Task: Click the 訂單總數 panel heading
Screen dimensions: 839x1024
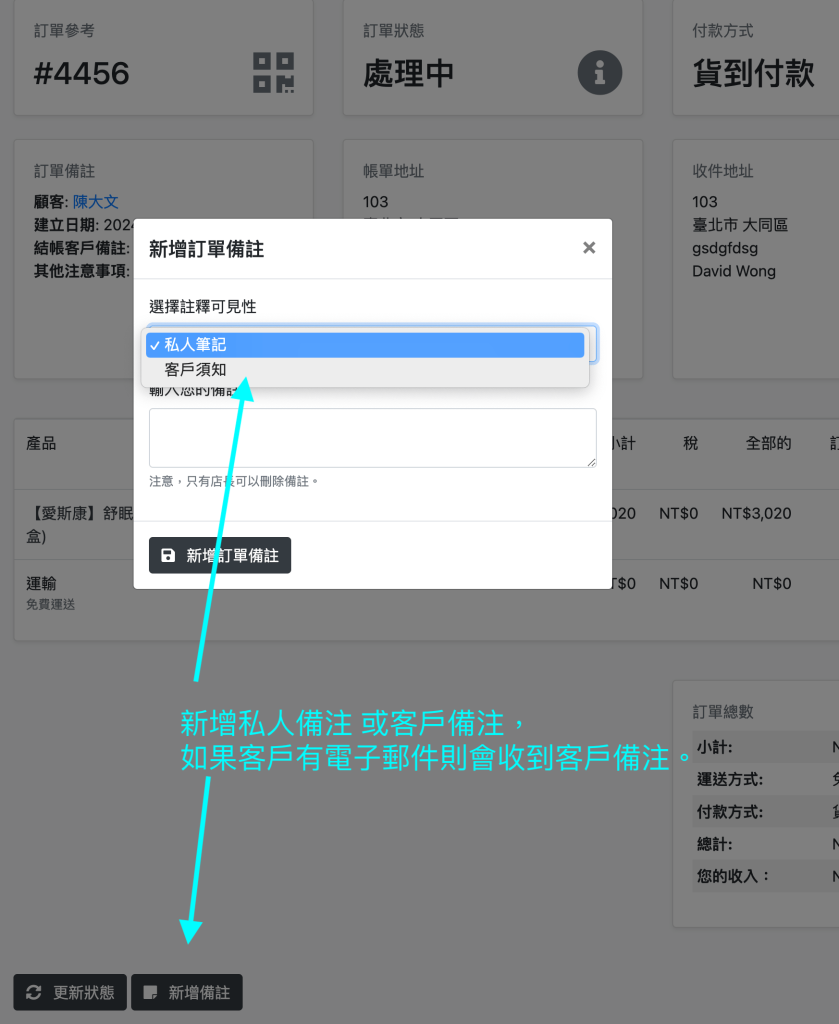Action: tap(723, 712)
